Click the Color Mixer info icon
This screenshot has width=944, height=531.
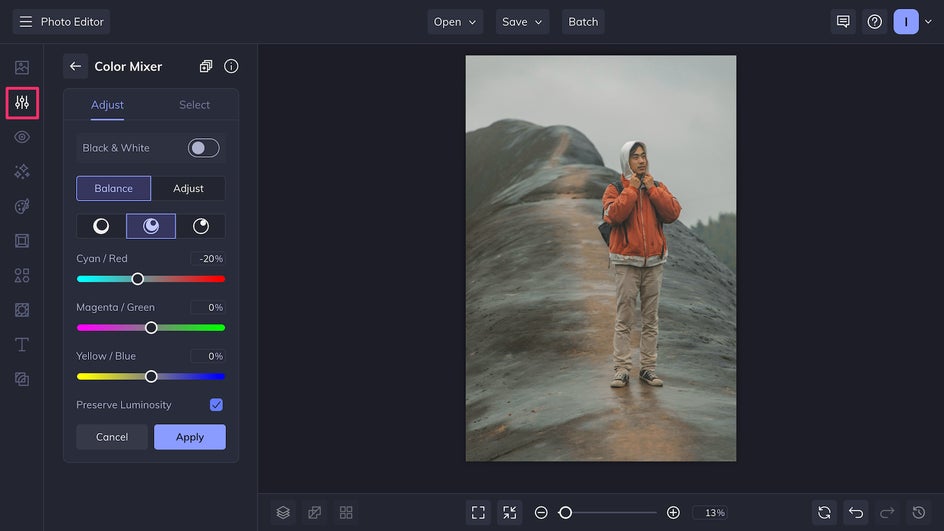point(231,66)
